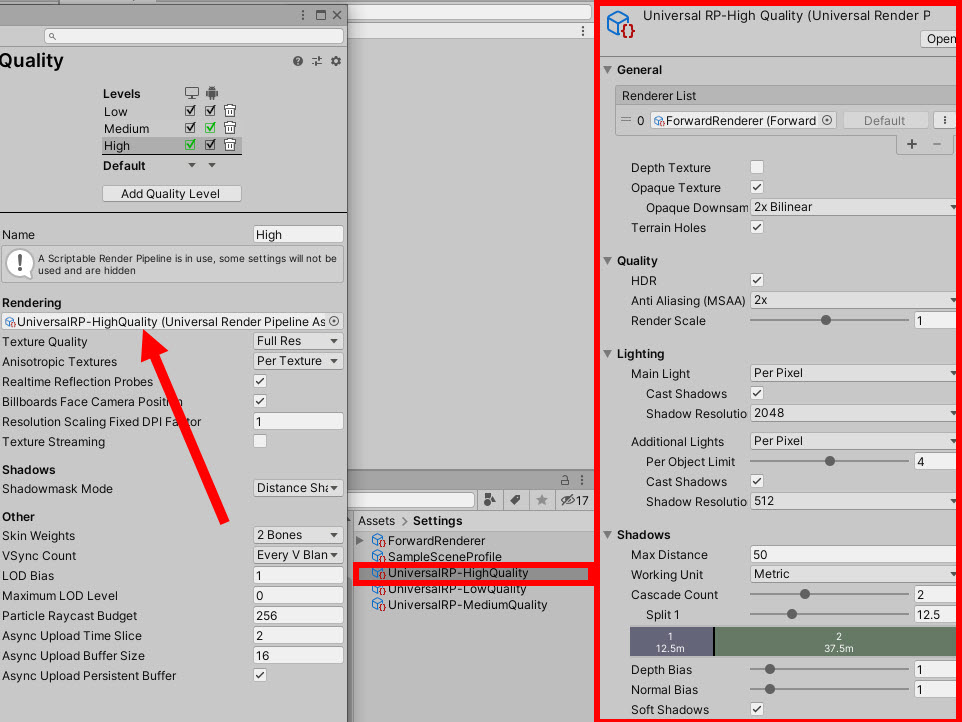Toggle the Terrain Holes checkbox
Viewport: 962px width, 722px height.
click(x=757, y=227)
